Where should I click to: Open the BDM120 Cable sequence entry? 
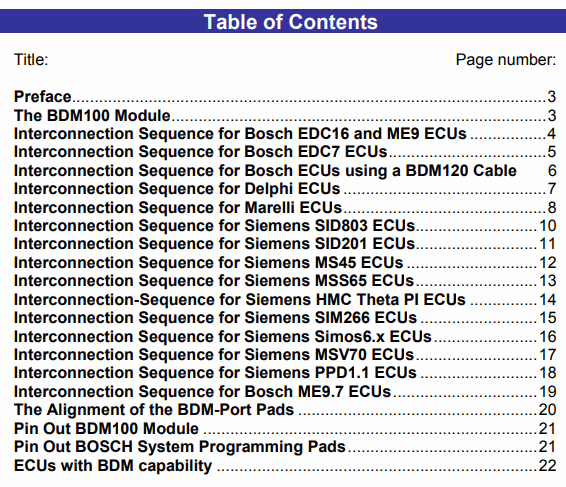tap(285, 170)
